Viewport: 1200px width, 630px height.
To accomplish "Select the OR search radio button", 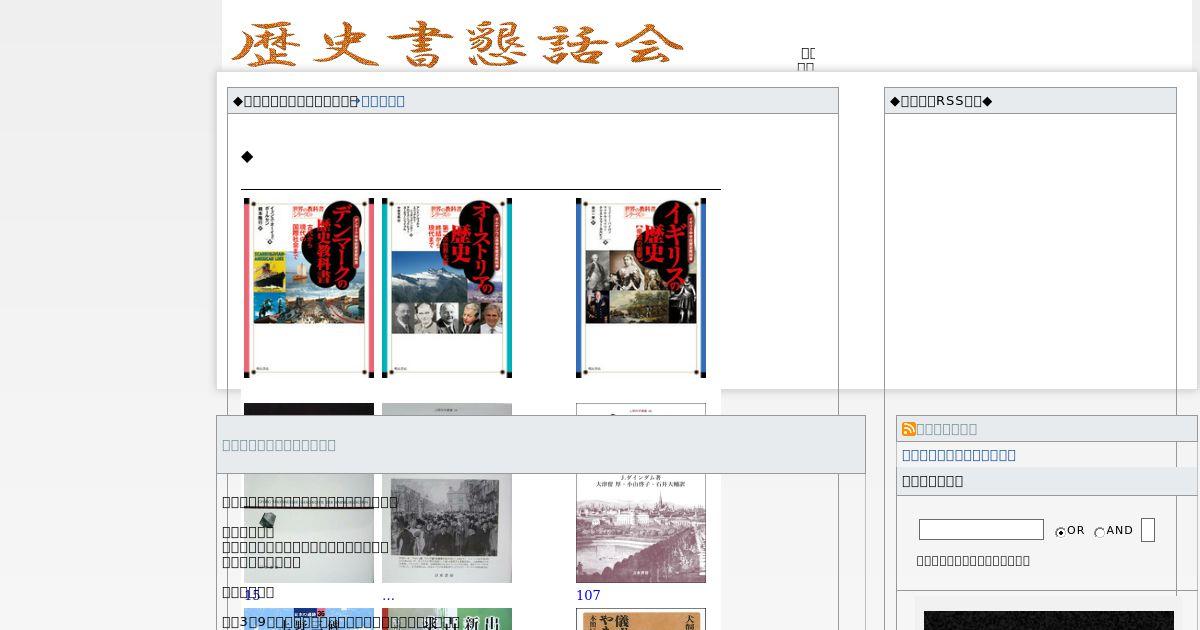I will click(x=1061, y=532).
